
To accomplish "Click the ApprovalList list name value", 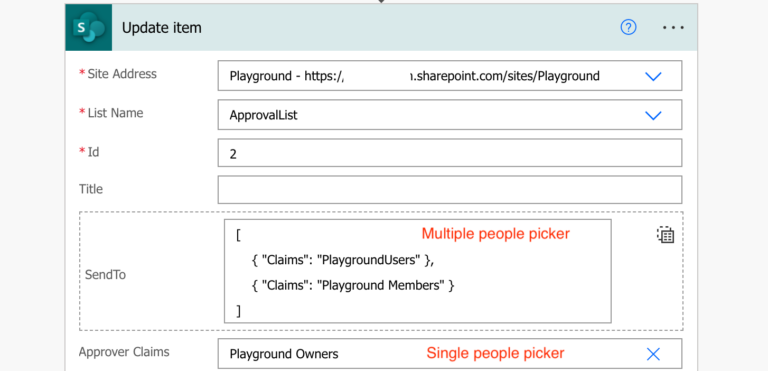I will point(264,116).
